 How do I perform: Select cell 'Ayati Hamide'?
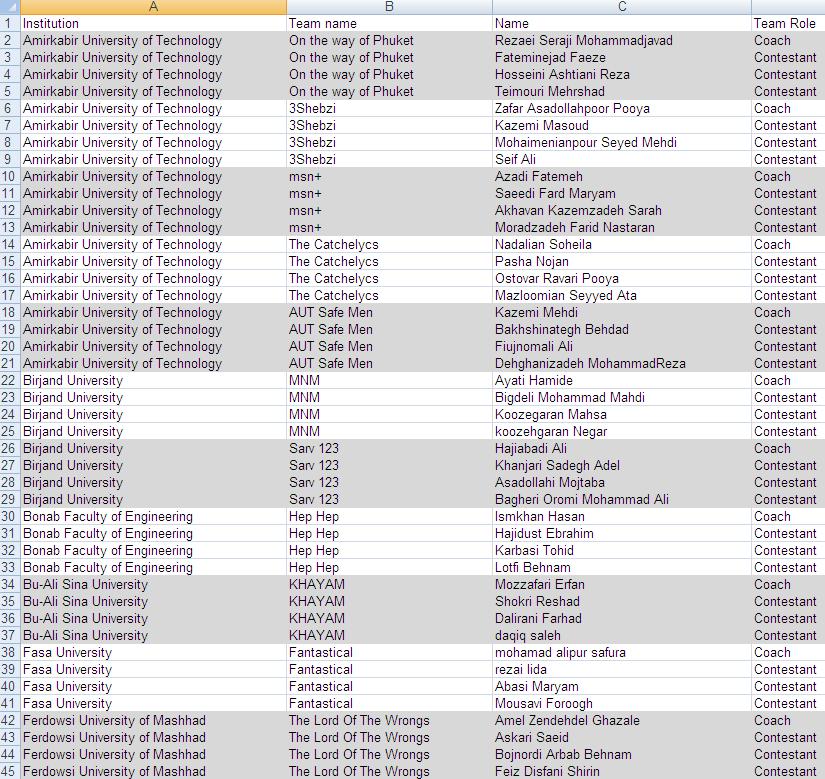point(622,380)
